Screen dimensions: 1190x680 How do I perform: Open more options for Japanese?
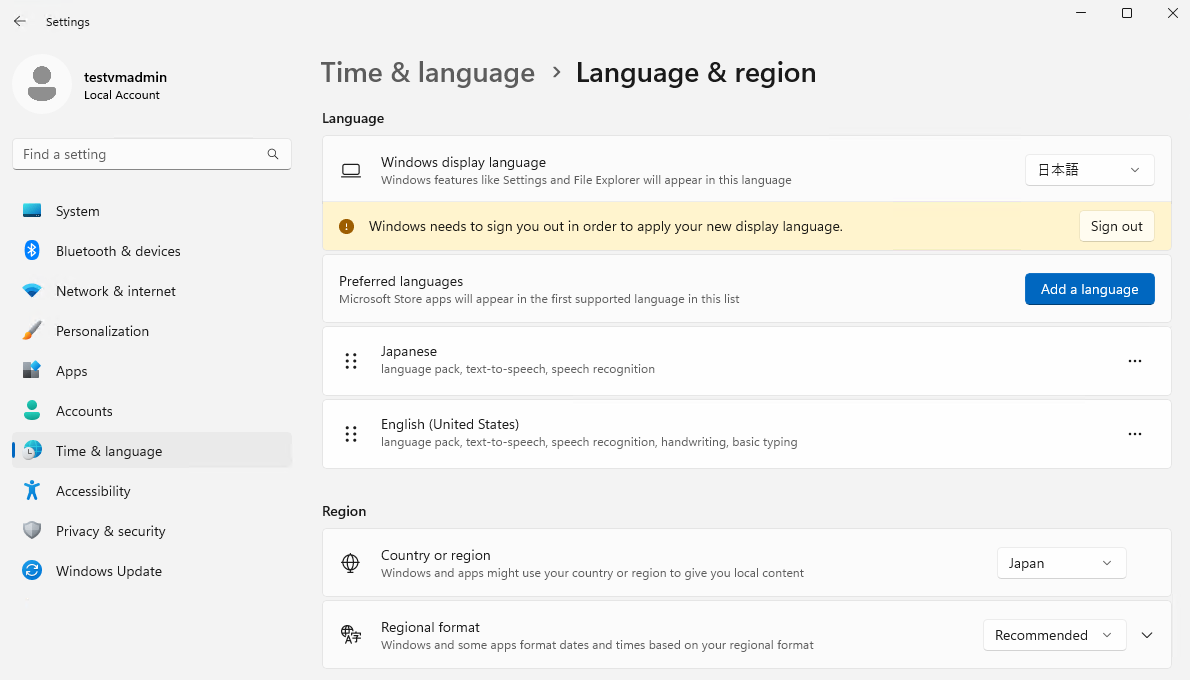coord(1135,360)
